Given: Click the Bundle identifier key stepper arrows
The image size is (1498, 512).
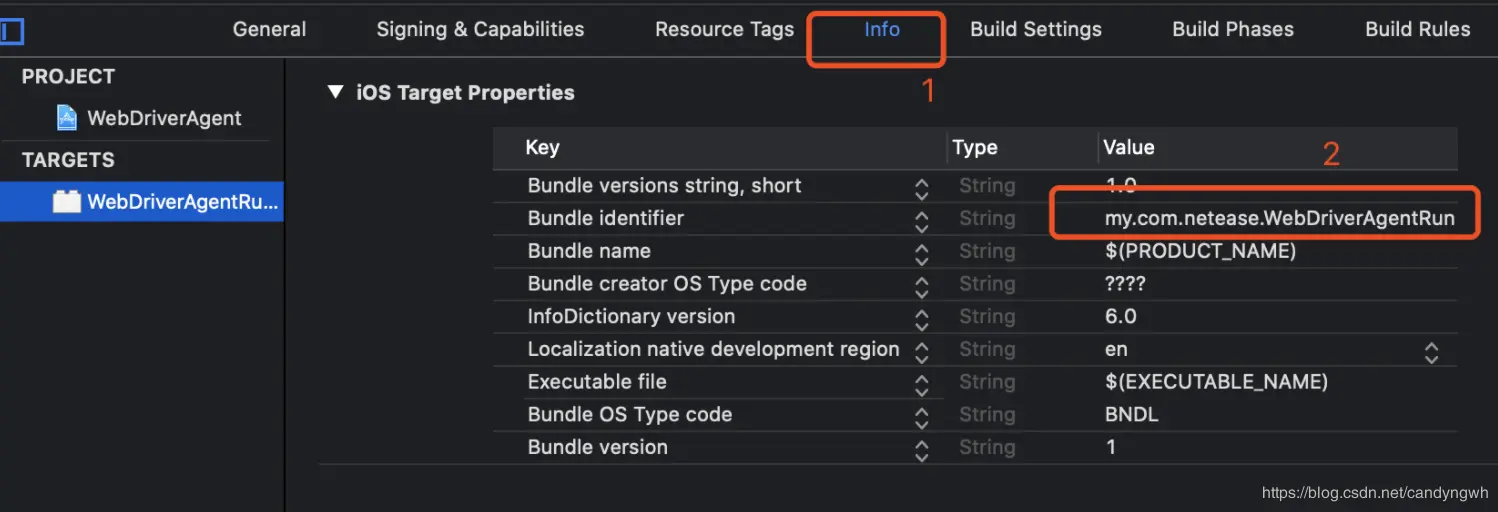Looking at the screenshot, I should coord(922,221).
